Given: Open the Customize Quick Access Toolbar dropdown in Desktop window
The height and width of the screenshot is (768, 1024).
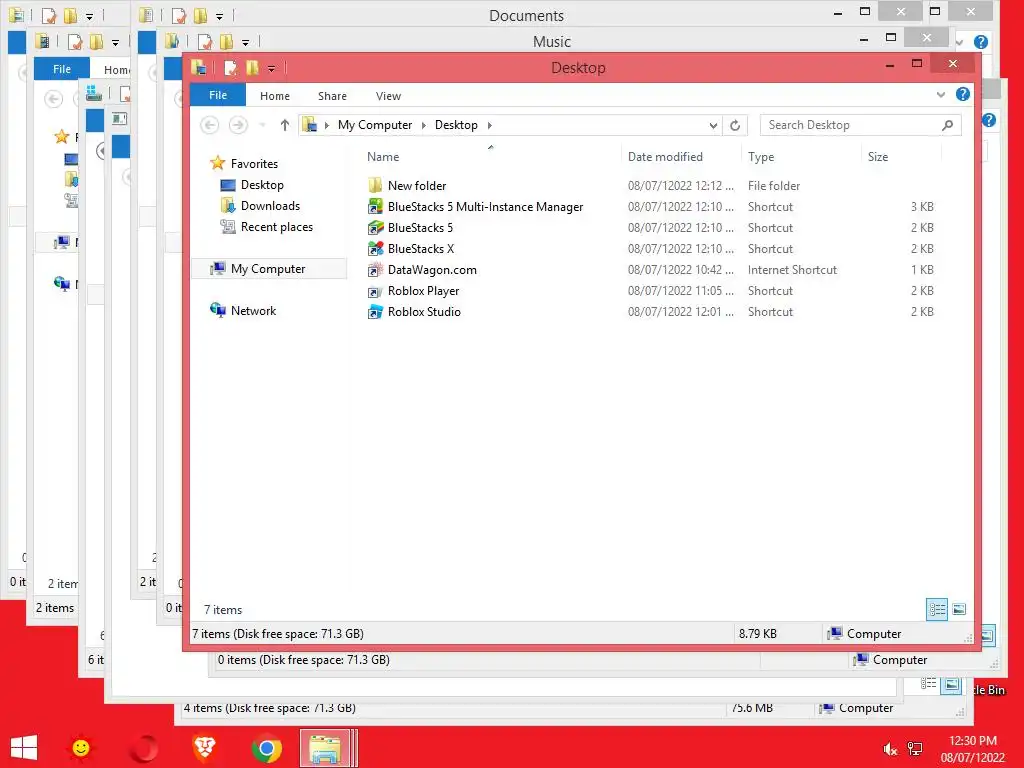Looking at the screenshot, I should 271,68.
